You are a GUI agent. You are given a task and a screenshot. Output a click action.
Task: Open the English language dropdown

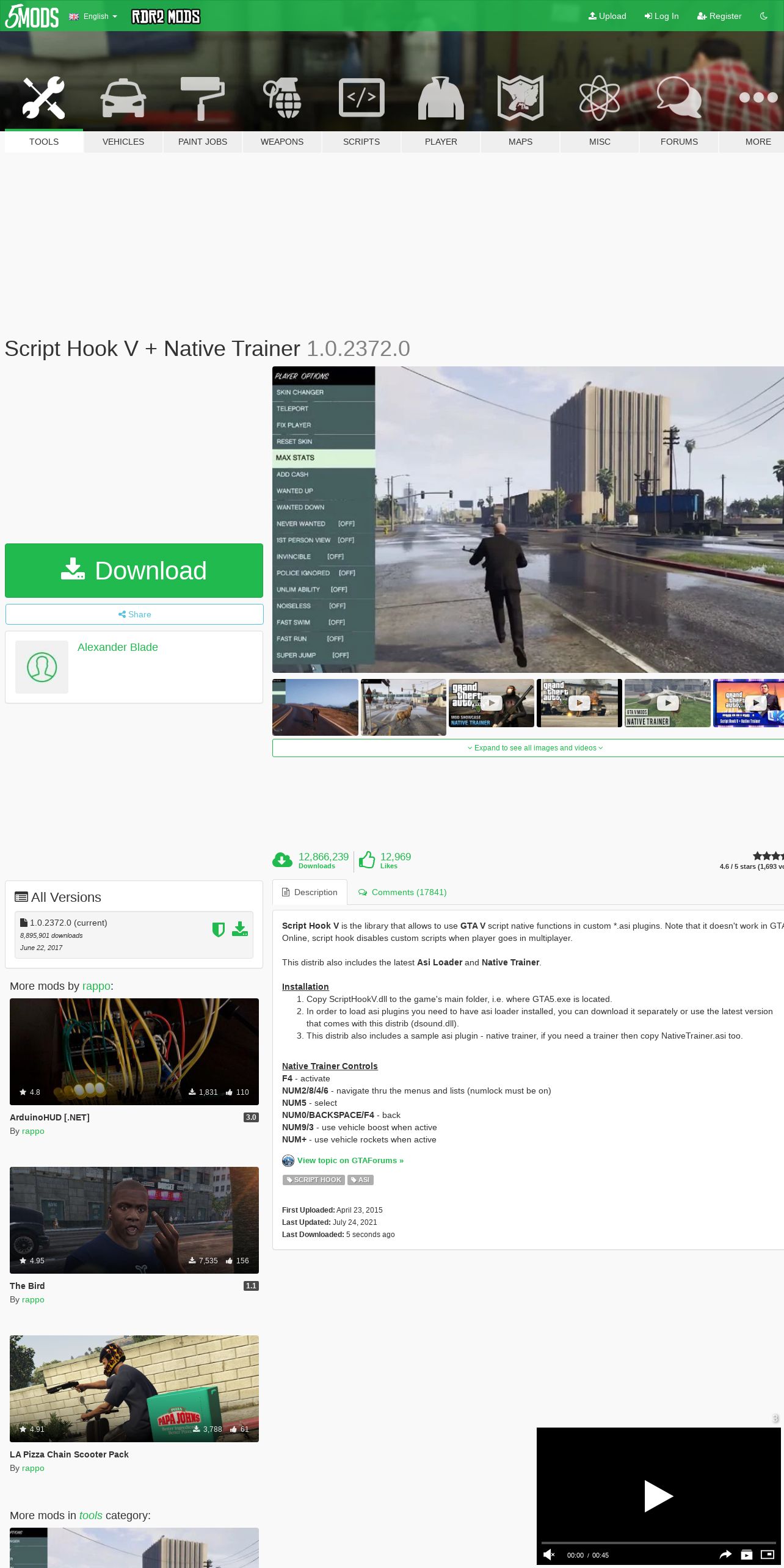click(x=93, y=16)
